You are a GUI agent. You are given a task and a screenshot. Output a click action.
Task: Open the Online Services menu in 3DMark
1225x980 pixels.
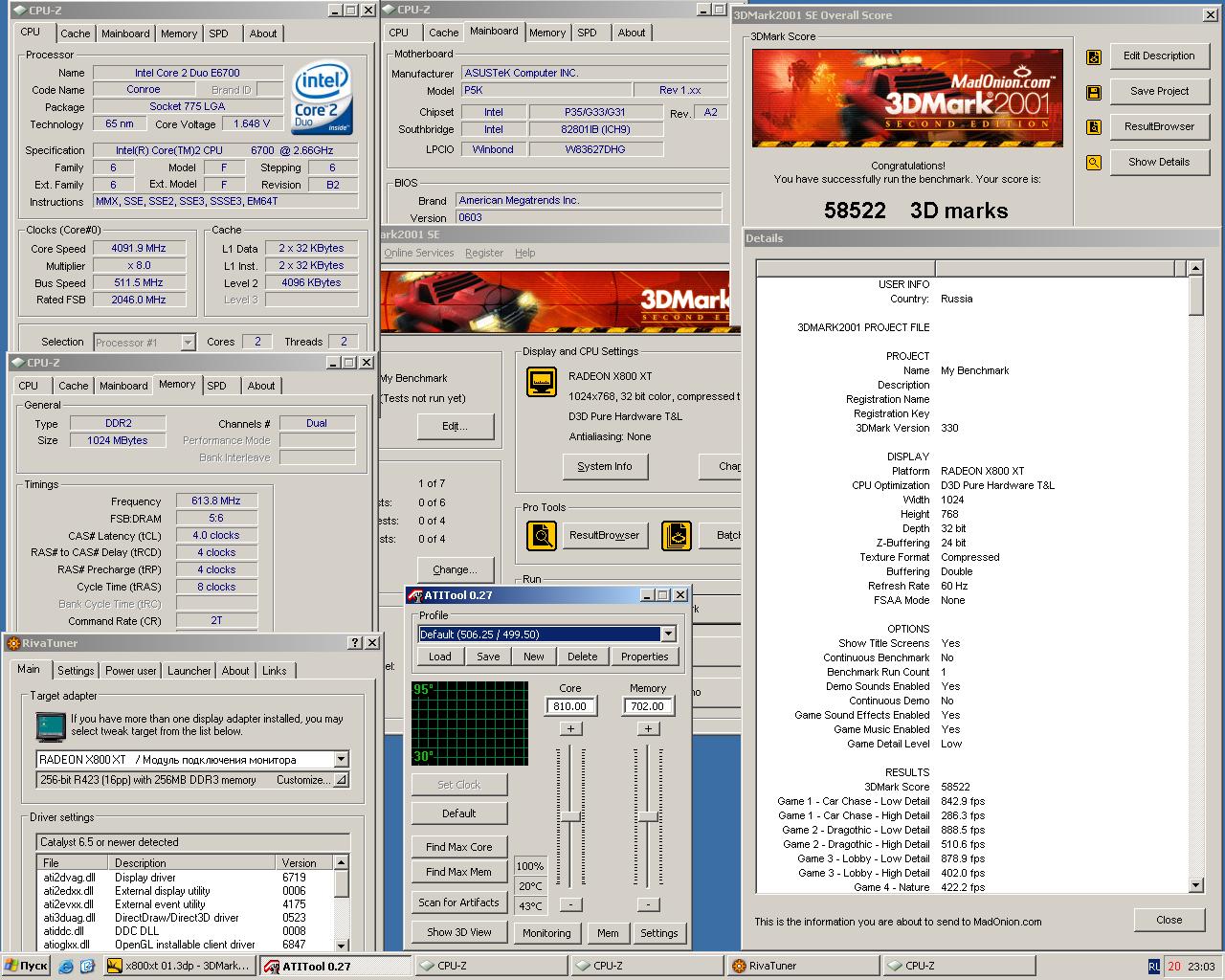tap(419, 253)
